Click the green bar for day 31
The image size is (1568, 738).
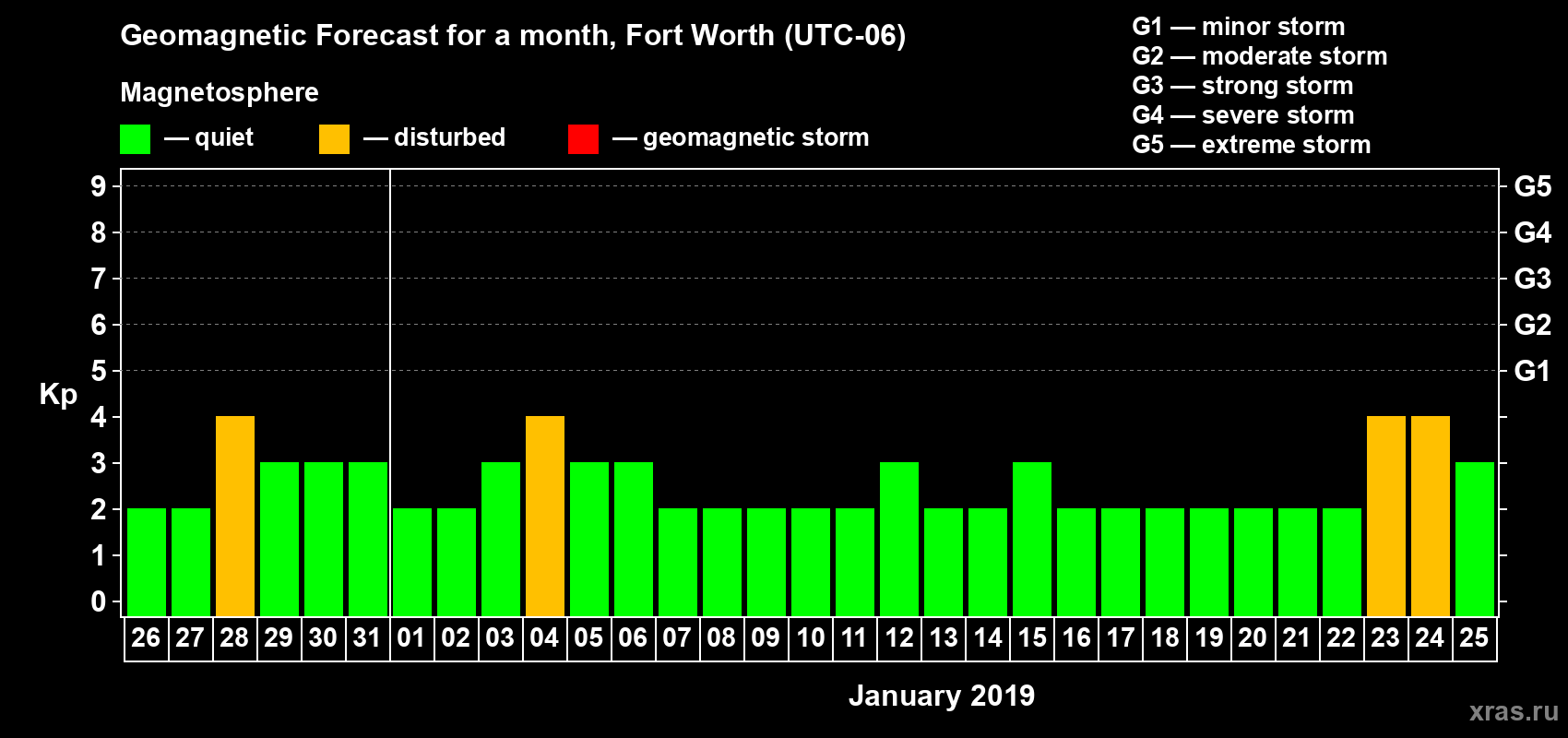pyautogui.click(x=368, y=540)
